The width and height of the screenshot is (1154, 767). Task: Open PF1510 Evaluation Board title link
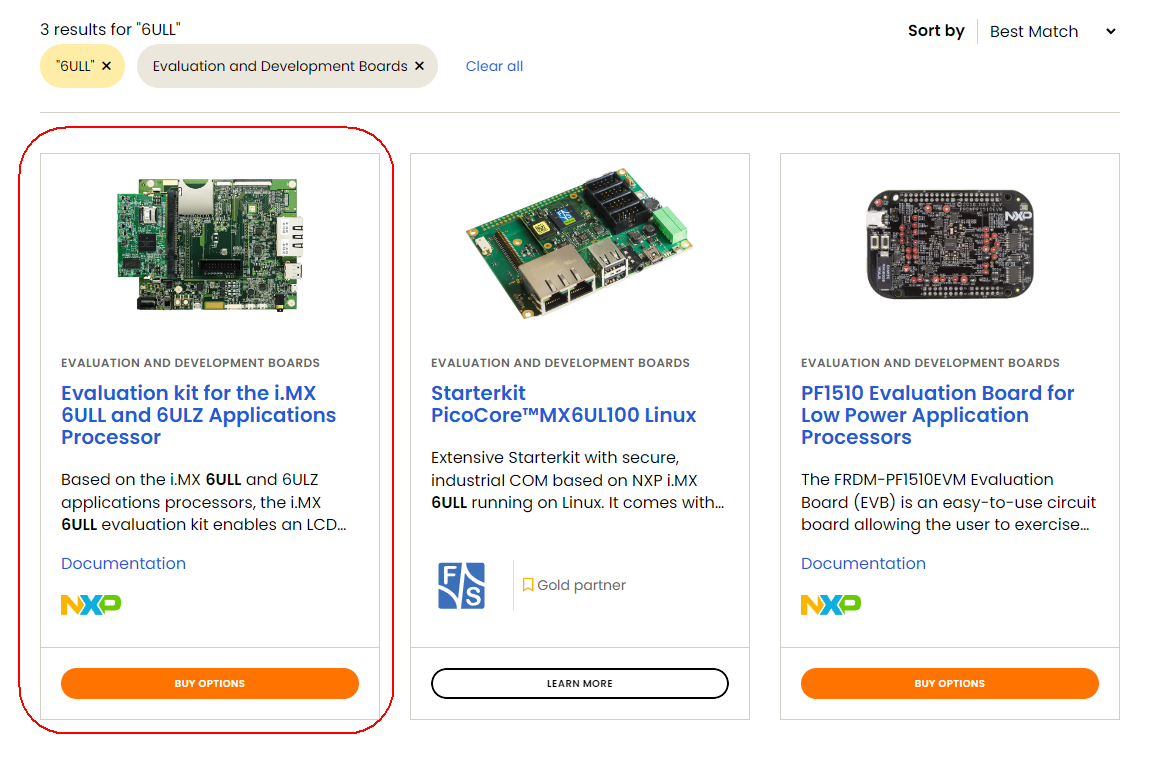pos(938,415)
